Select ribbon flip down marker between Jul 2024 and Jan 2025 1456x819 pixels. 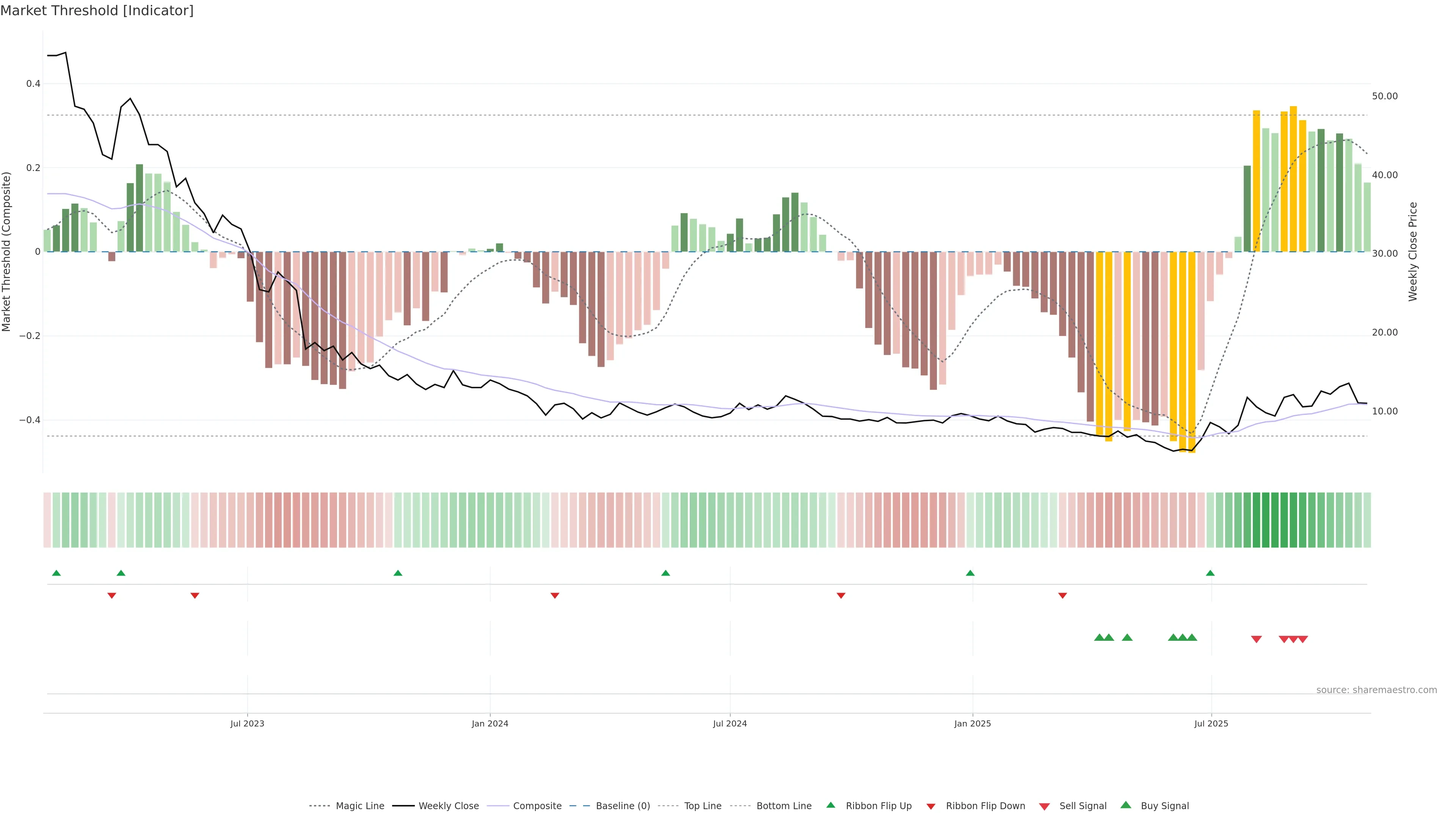click(841, 595)
